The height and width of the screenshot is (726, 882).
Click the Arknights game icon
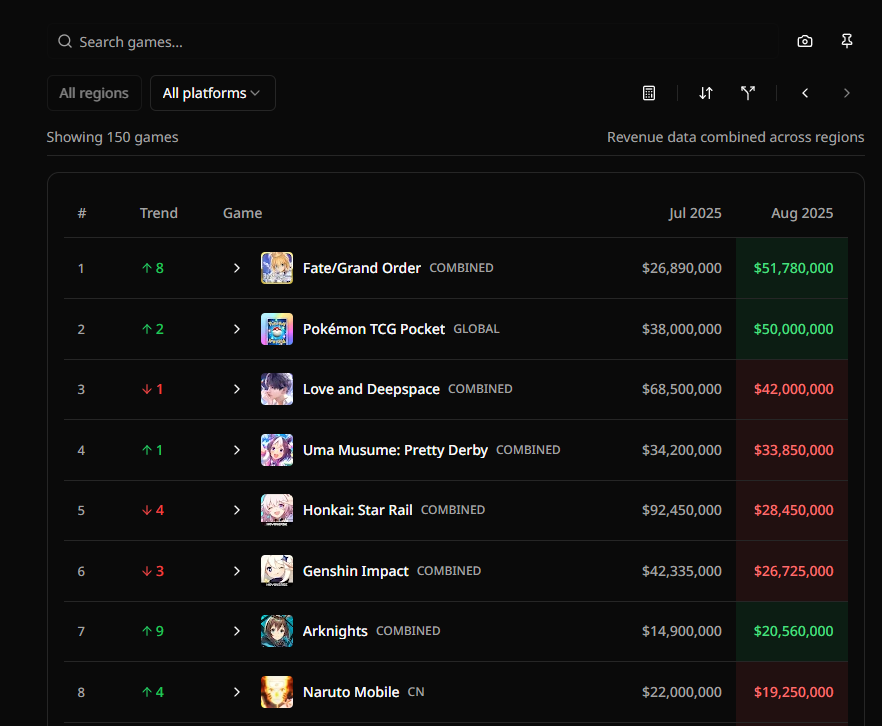(277, 631)
